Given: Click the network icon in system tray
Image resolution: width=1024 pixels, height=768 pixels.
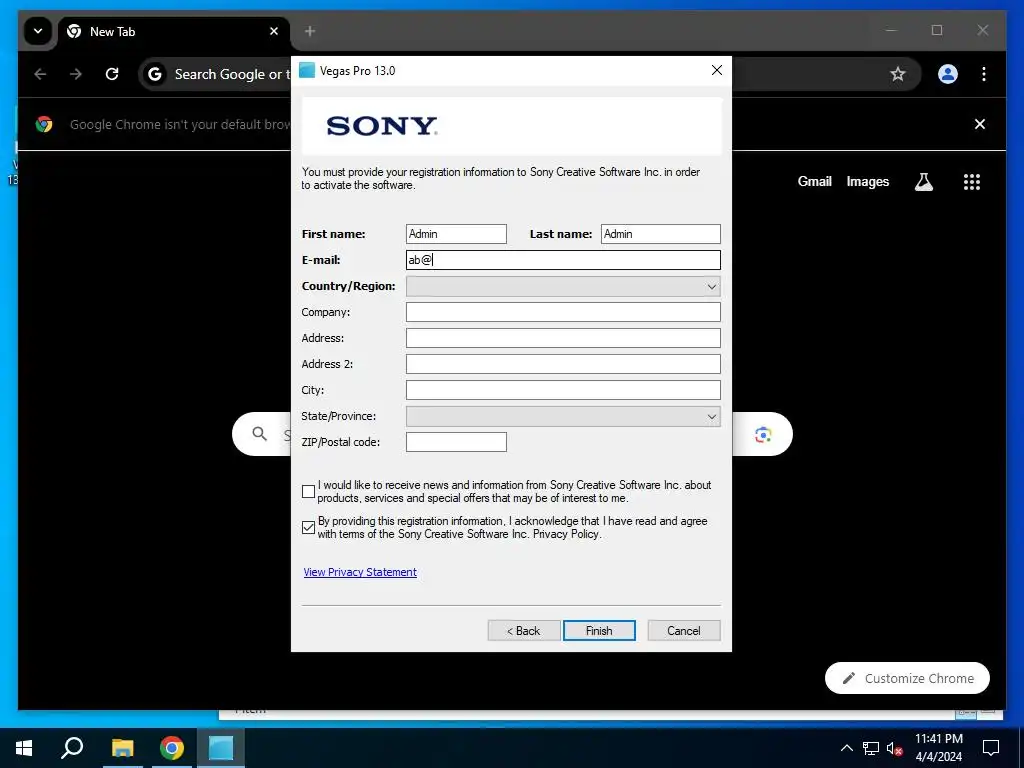Looking at the screenshot, I should point(871,748).
